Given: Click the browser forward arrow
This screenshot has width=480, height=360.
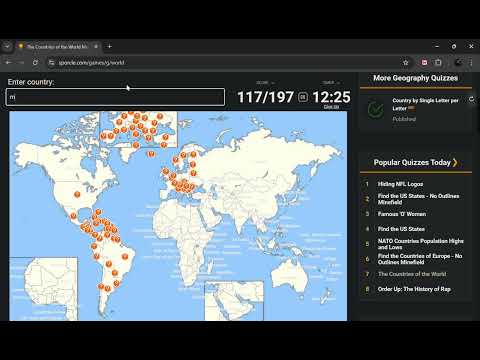Looking at the screenshot, I should point(21,62).
